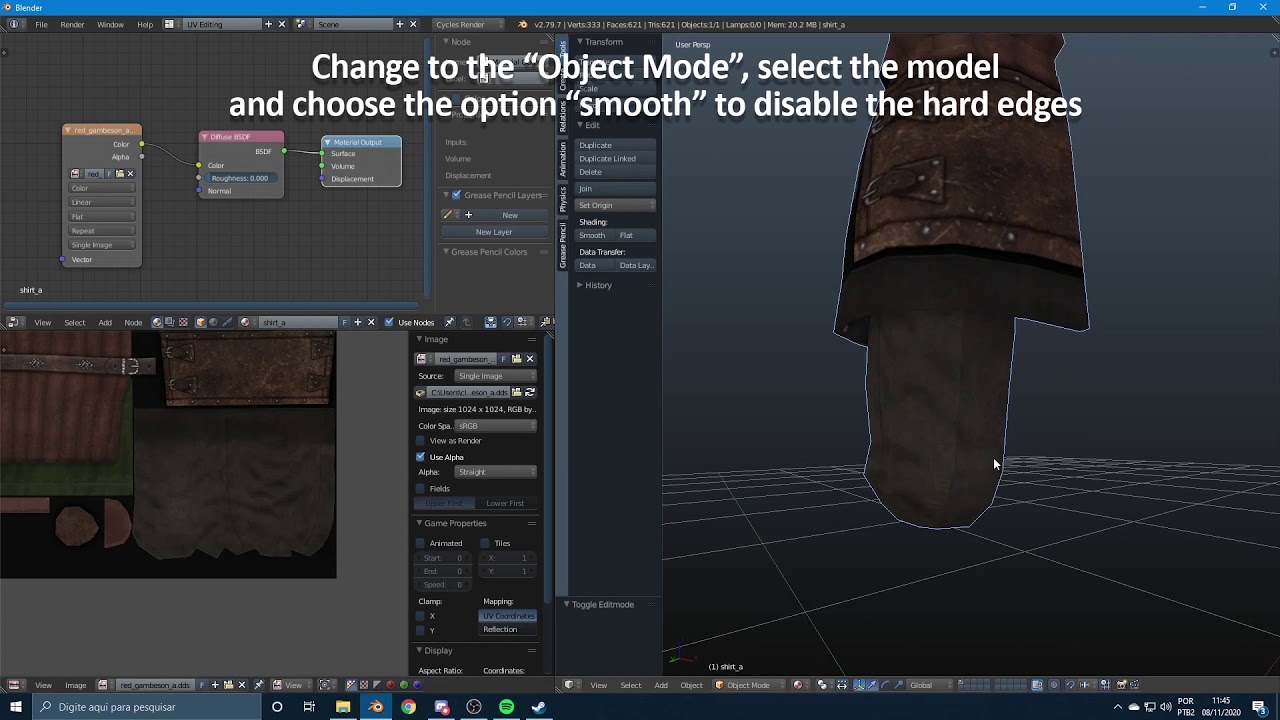Switch to the Physics tool shelf tab
Screen dimensions: 1280x720
[563, 198]
